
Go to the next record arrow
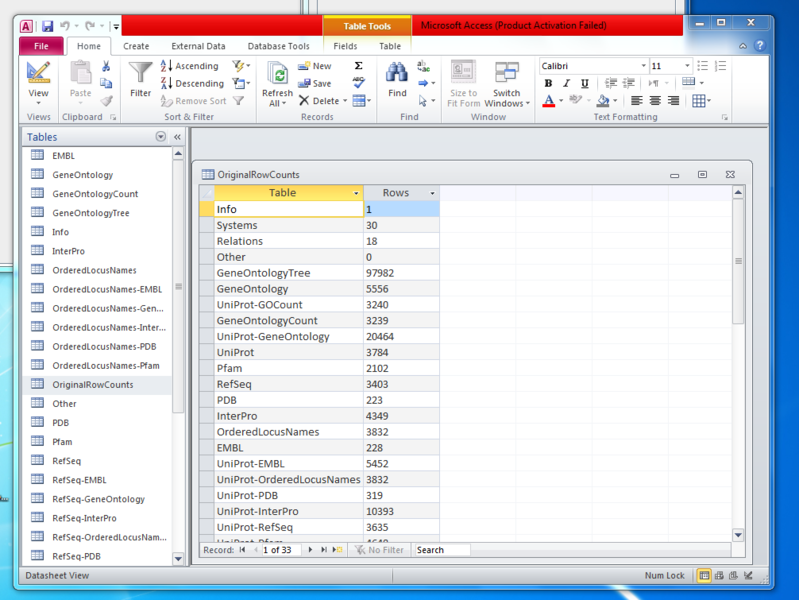point(310,550)
